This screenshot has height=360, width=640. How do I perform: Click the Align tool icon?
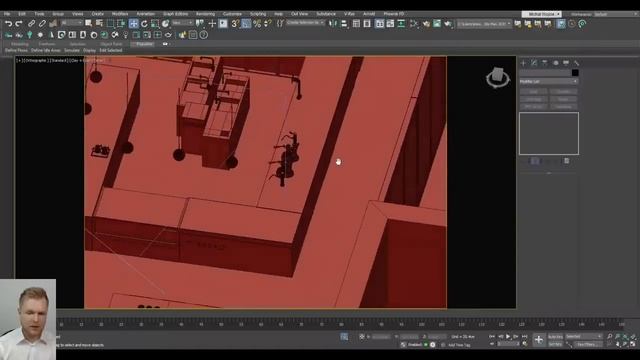pyautogui.click(x=344, y=24)
